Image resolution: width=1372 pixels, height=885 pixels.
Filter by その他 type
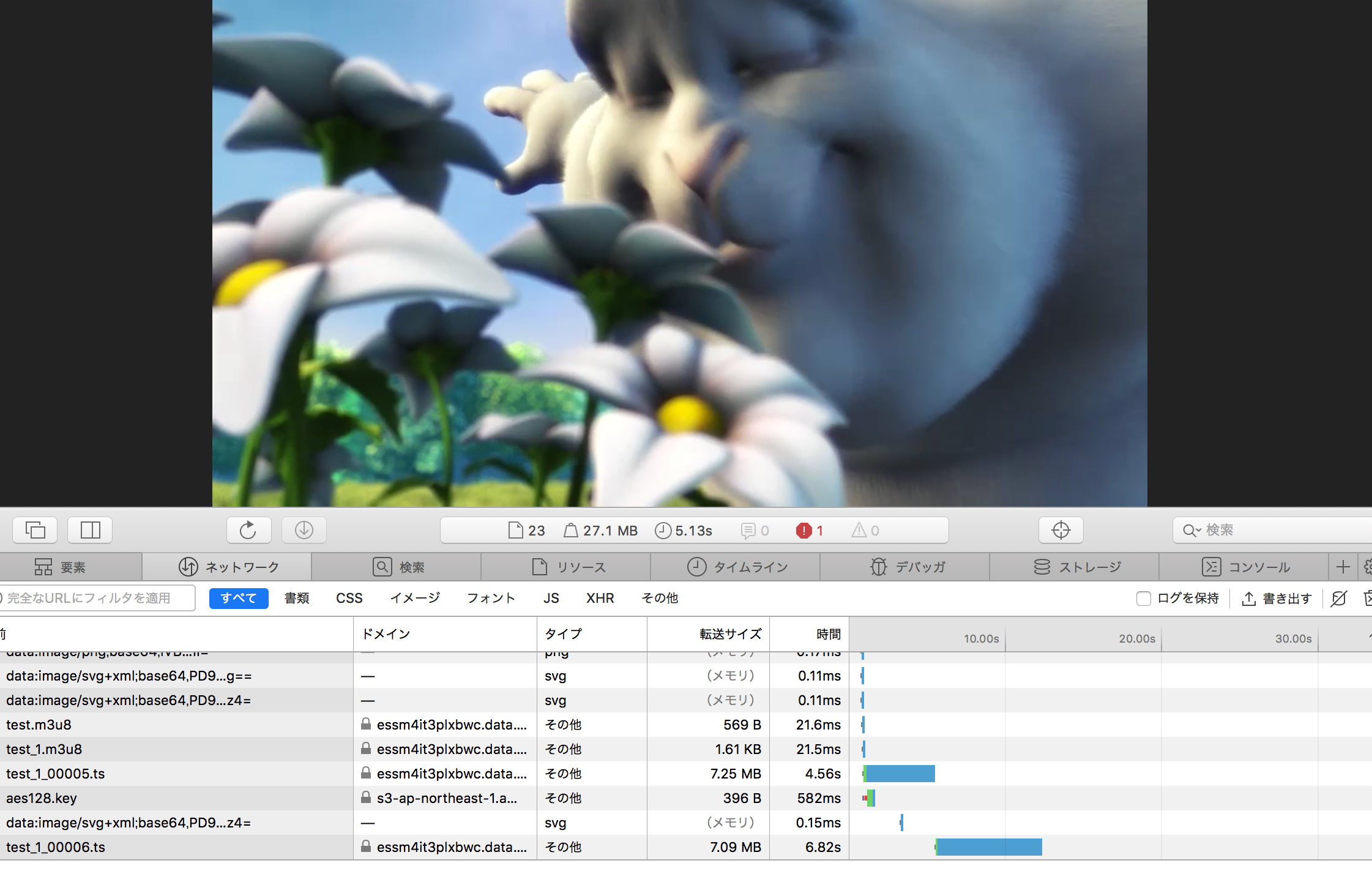point(660,598)
